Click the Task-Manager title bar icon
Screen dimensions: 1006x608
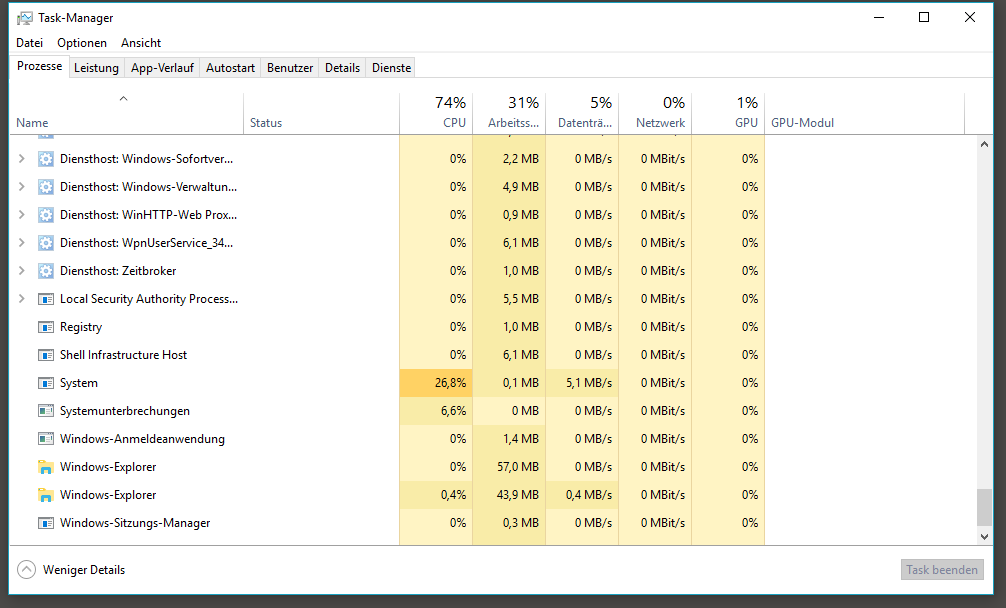[24, 18]
